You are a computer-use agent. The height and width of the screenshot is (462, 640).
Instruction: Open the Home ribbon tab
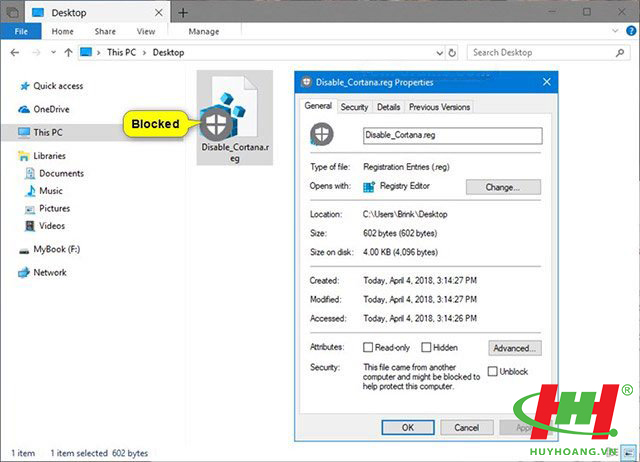pyautogui.click(x=62, y=31)
